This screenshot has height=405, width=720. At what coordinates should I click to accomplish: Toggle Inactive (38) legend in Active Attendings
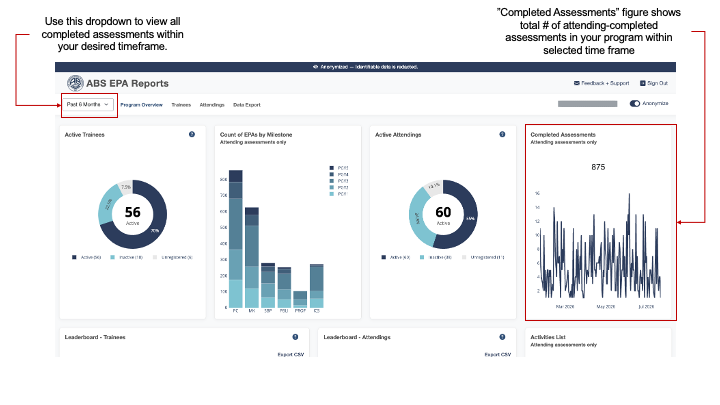pyautogui.click(x=436, y=258)
